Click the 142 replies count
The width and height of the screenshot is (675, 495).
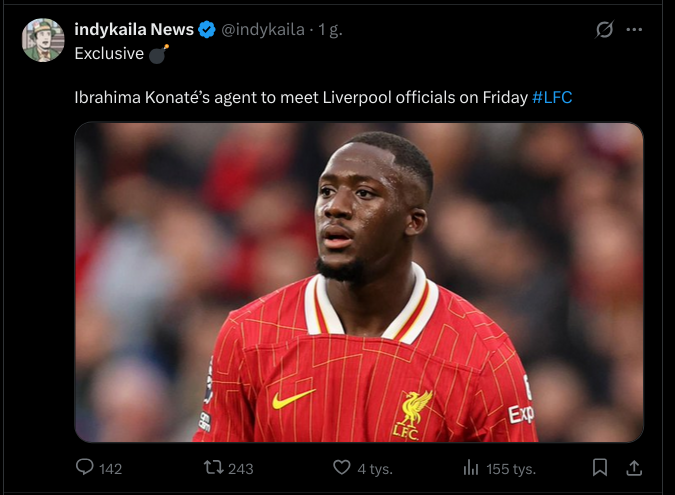pos(110,468)
